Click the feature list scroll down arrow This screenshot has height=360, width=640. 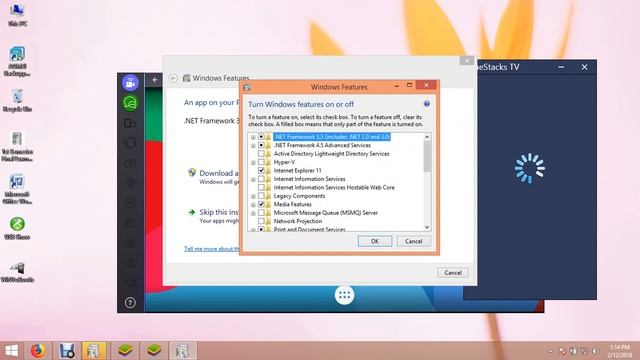pyautogui.click(x=427, y=227)
